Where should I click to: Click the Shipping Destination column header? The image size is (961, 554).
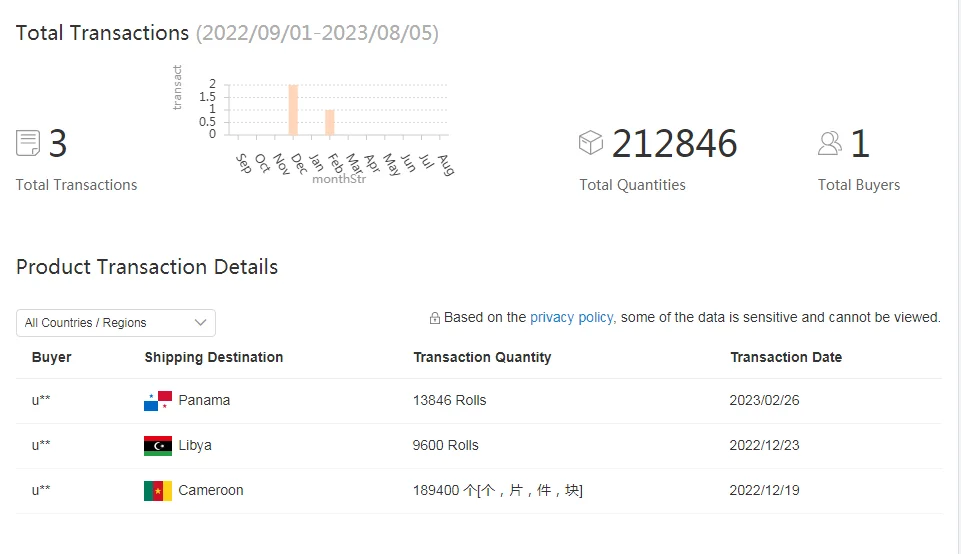213,357
